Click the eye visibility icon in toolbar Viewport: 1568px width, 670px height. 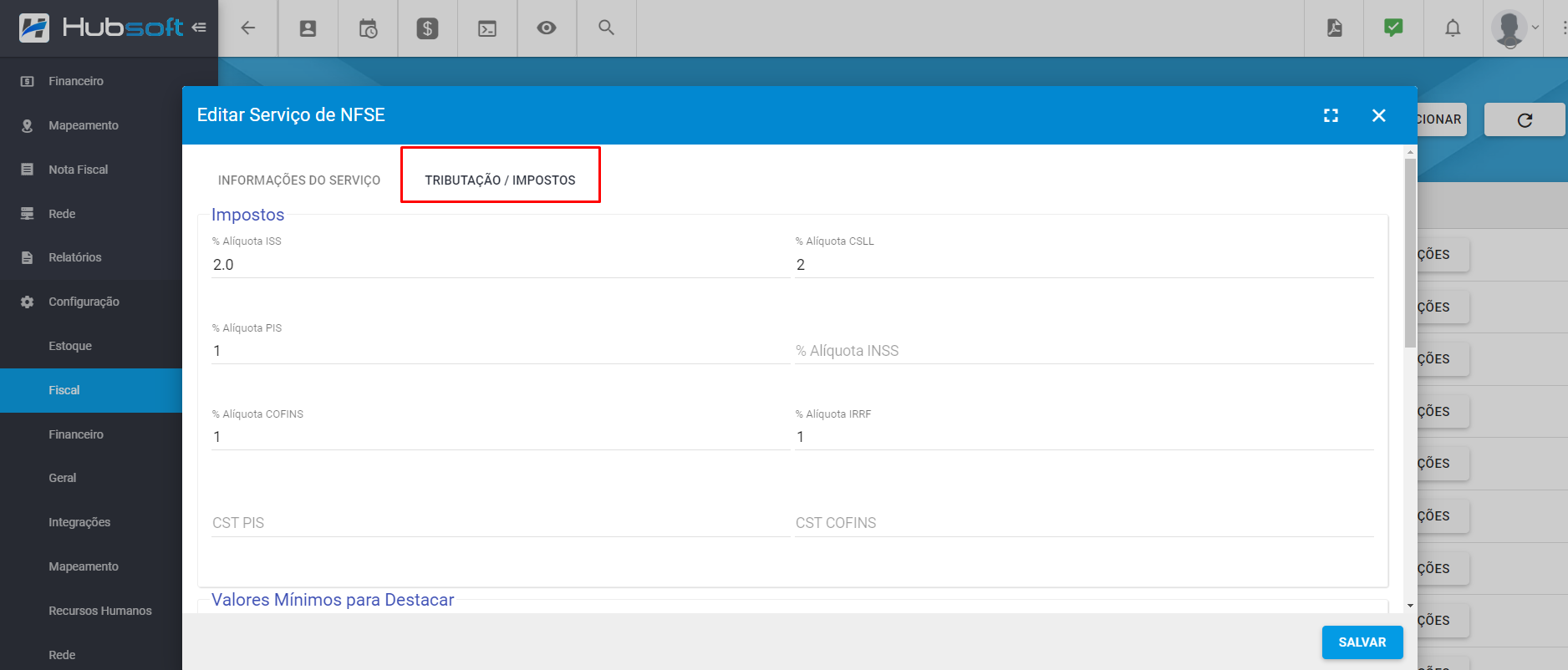click(x=547, y=28)
